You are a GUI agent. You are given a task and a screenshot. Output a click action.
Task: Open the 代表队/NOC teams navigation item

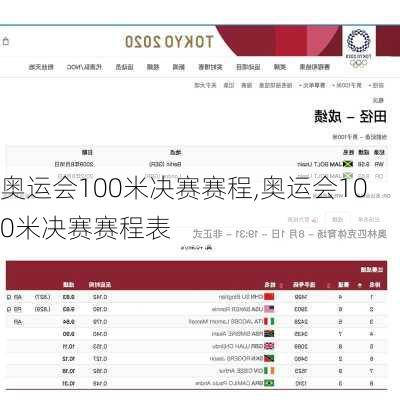click(84, 67)
